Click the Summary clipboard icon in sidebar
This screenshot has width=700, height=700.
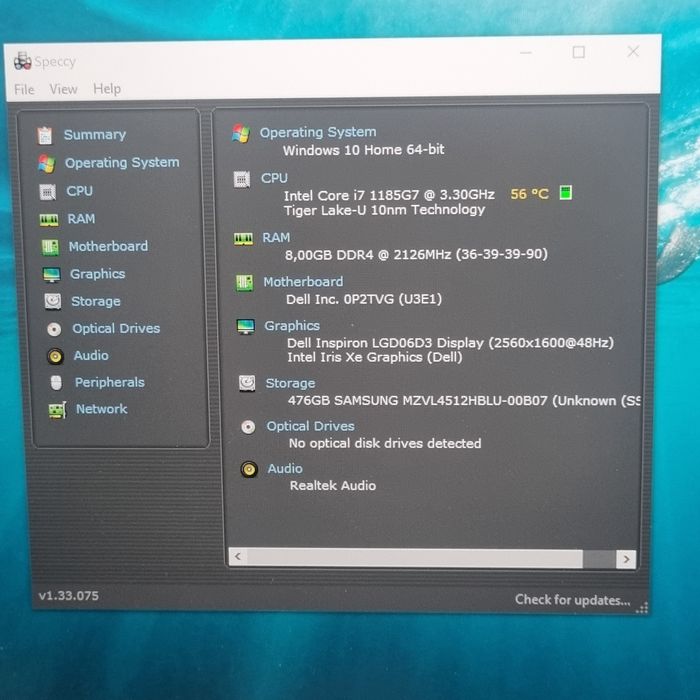coord(45,136)
